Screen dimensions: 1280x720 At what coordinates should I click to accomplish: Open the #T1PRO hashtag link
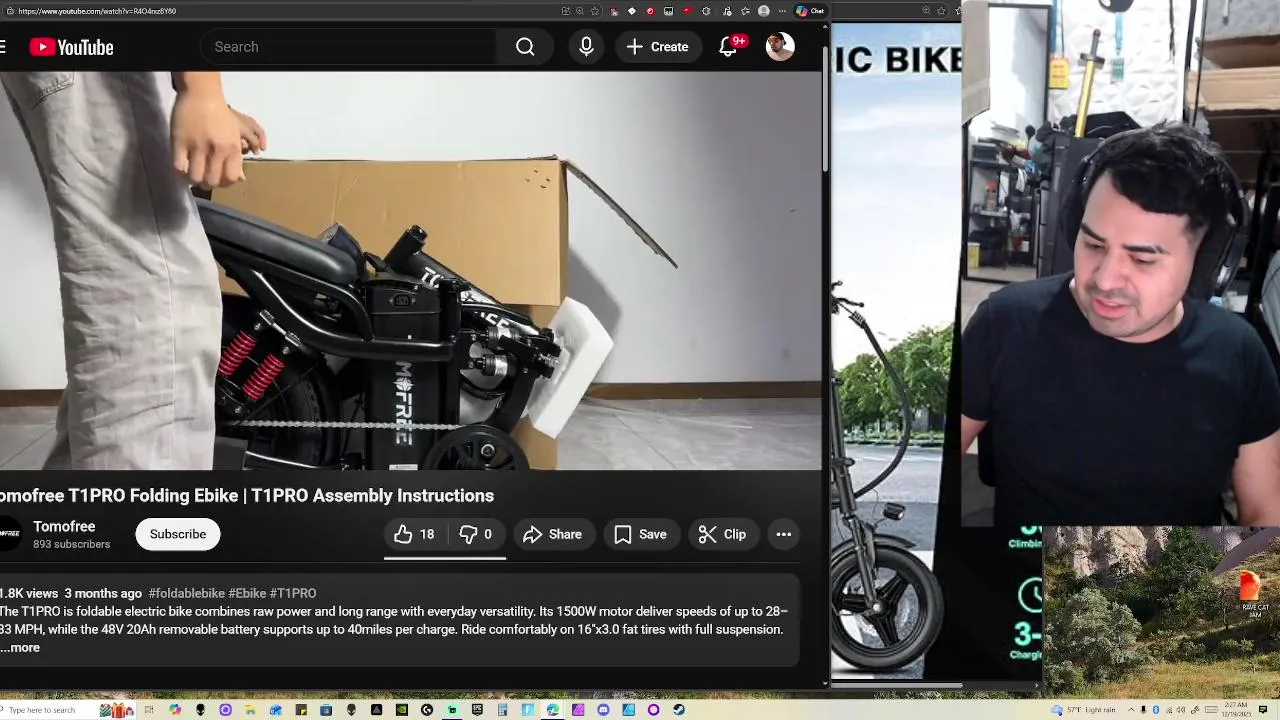pyautogui.click(x=293, y=594)
